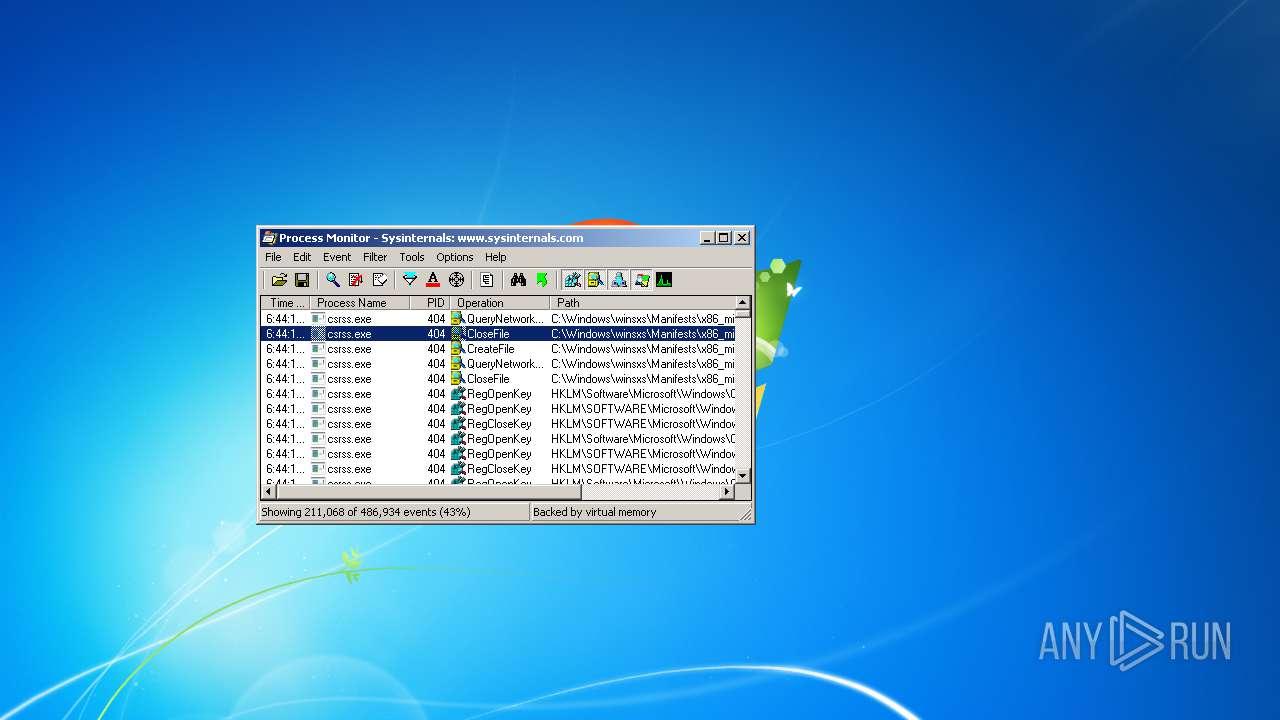
Task: Click the vertical scrollbar up arrow
Action: [743, 303]
